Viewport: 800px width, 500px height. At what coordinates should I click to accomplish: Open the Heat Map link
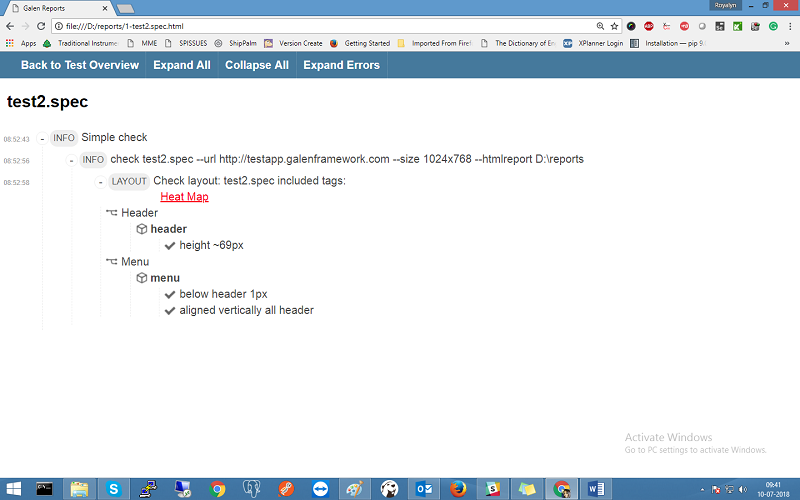[x=184, y=197]
